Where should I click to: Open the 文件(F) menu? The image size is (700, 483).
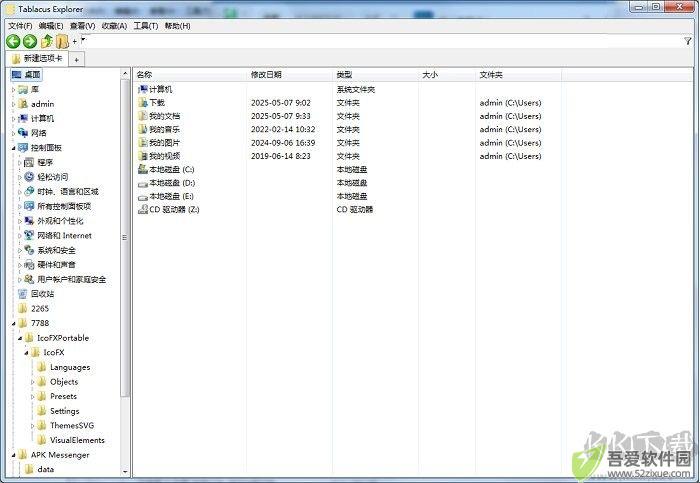coord(20,26)
